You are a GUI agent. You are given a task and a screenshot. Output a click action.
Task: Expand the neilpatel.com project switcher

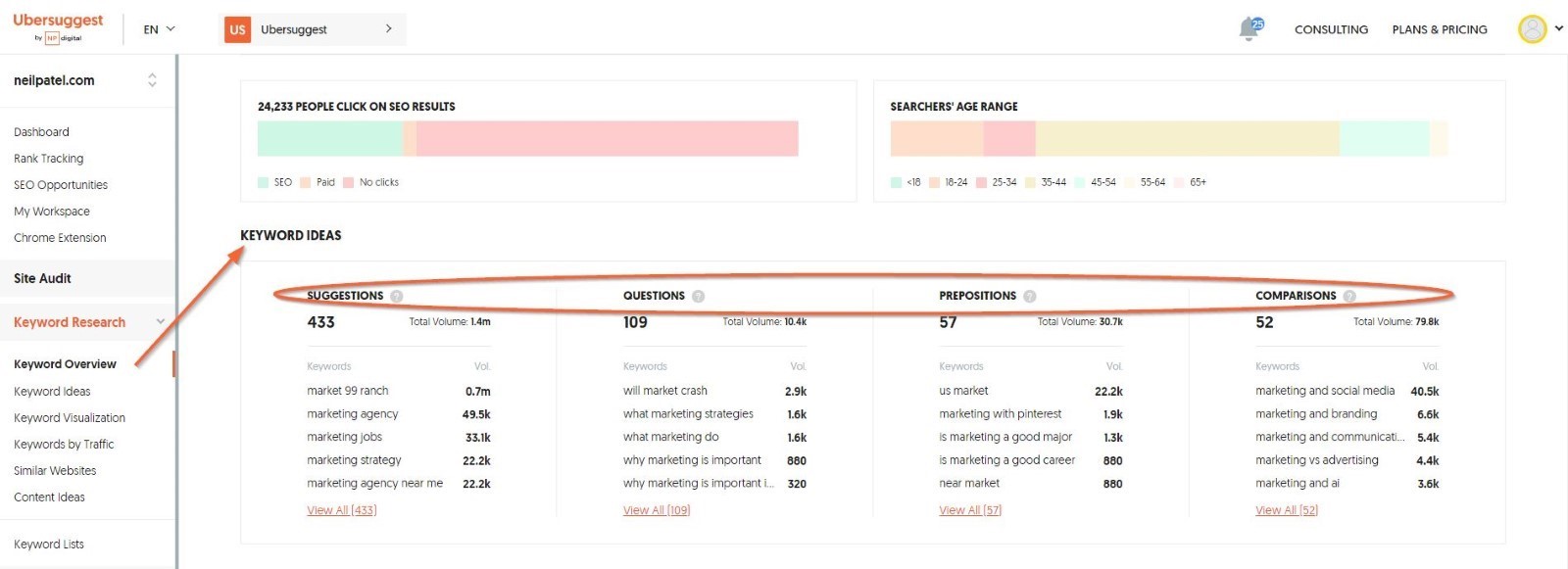152,80
